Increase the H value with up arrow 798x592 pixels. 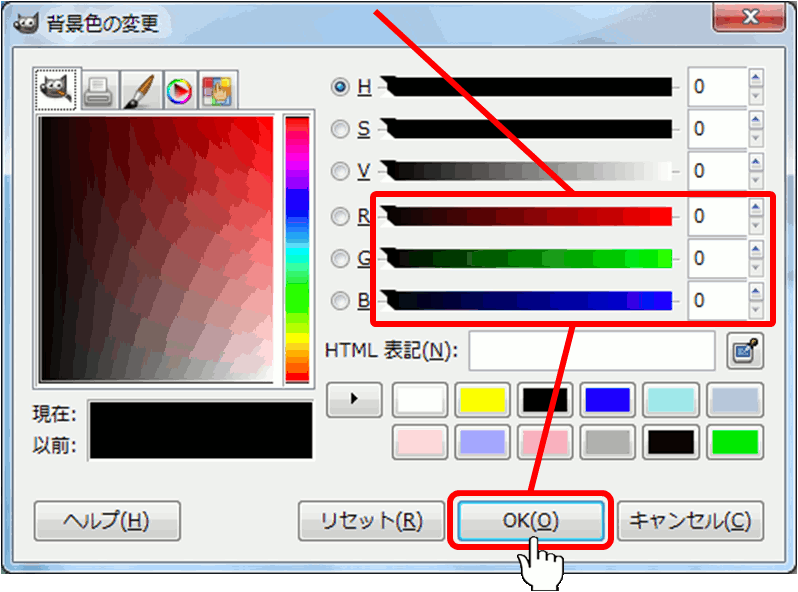756,77
